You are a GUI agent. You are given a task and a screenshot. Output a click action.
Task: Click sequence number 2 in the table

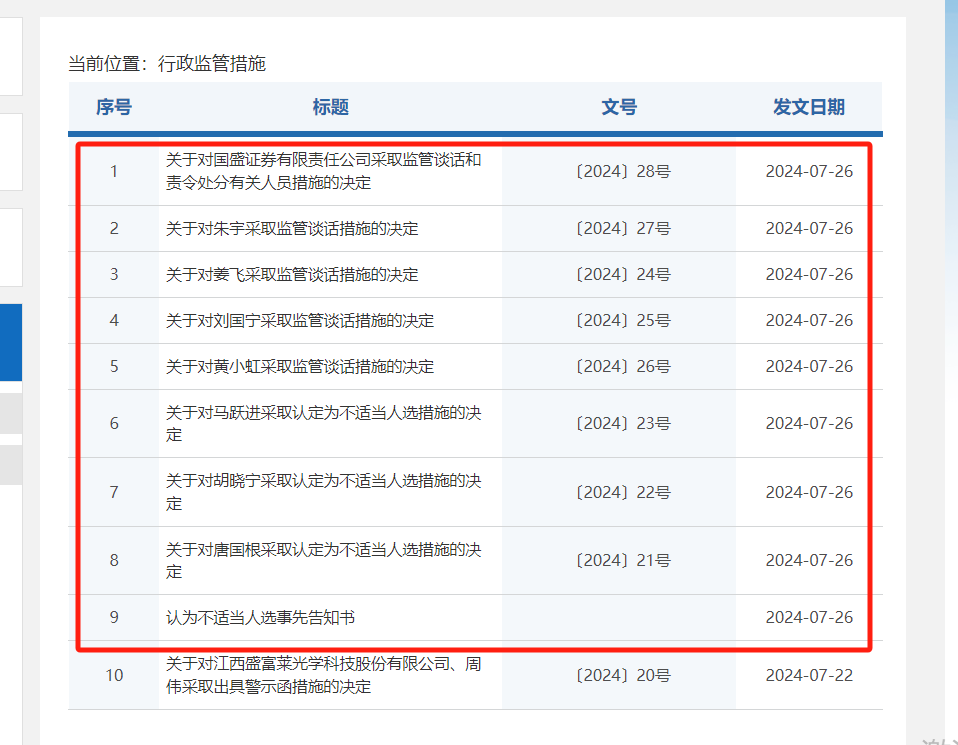coord(114,229)
